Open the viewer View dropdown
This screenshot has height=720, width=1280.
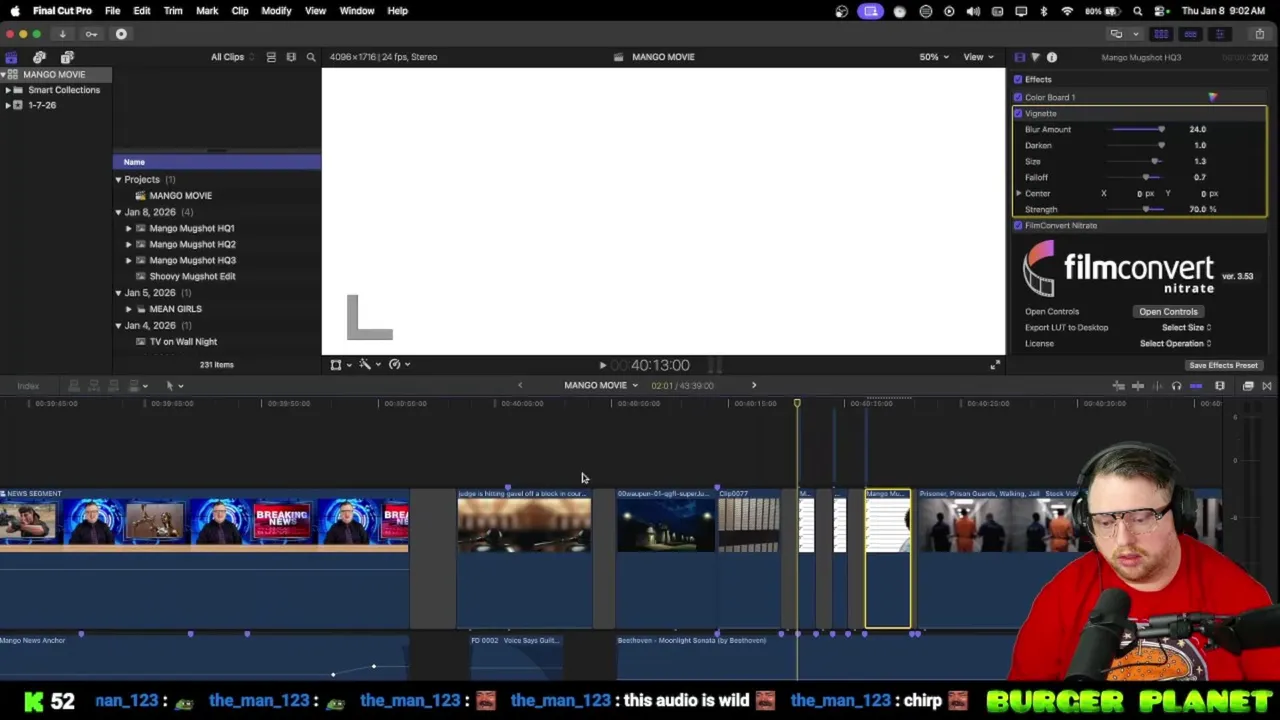click(978, 57)
